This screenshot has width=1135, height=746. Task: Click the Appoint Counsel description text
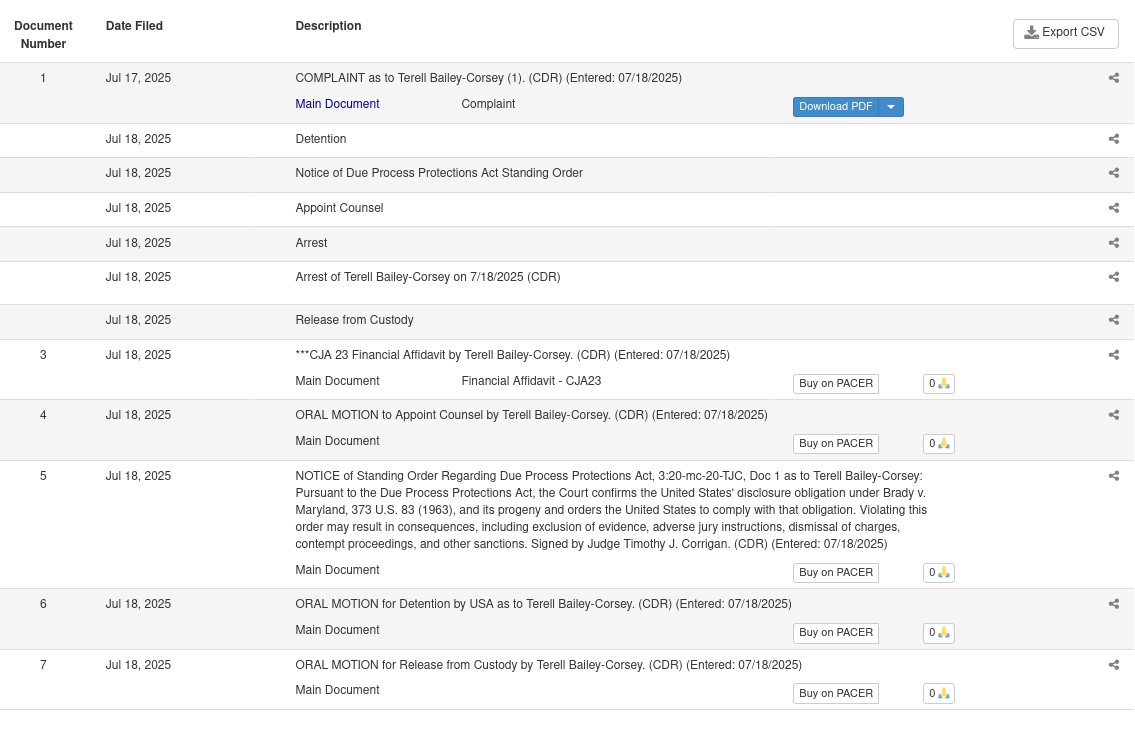(339, 208)
